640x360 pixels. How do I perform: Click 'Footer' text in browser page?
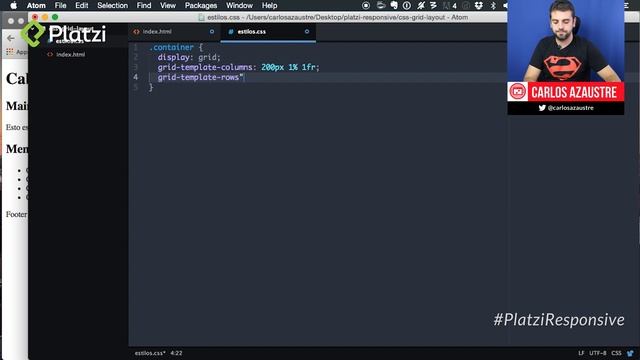pyautogui.click(x=16, y=214)
